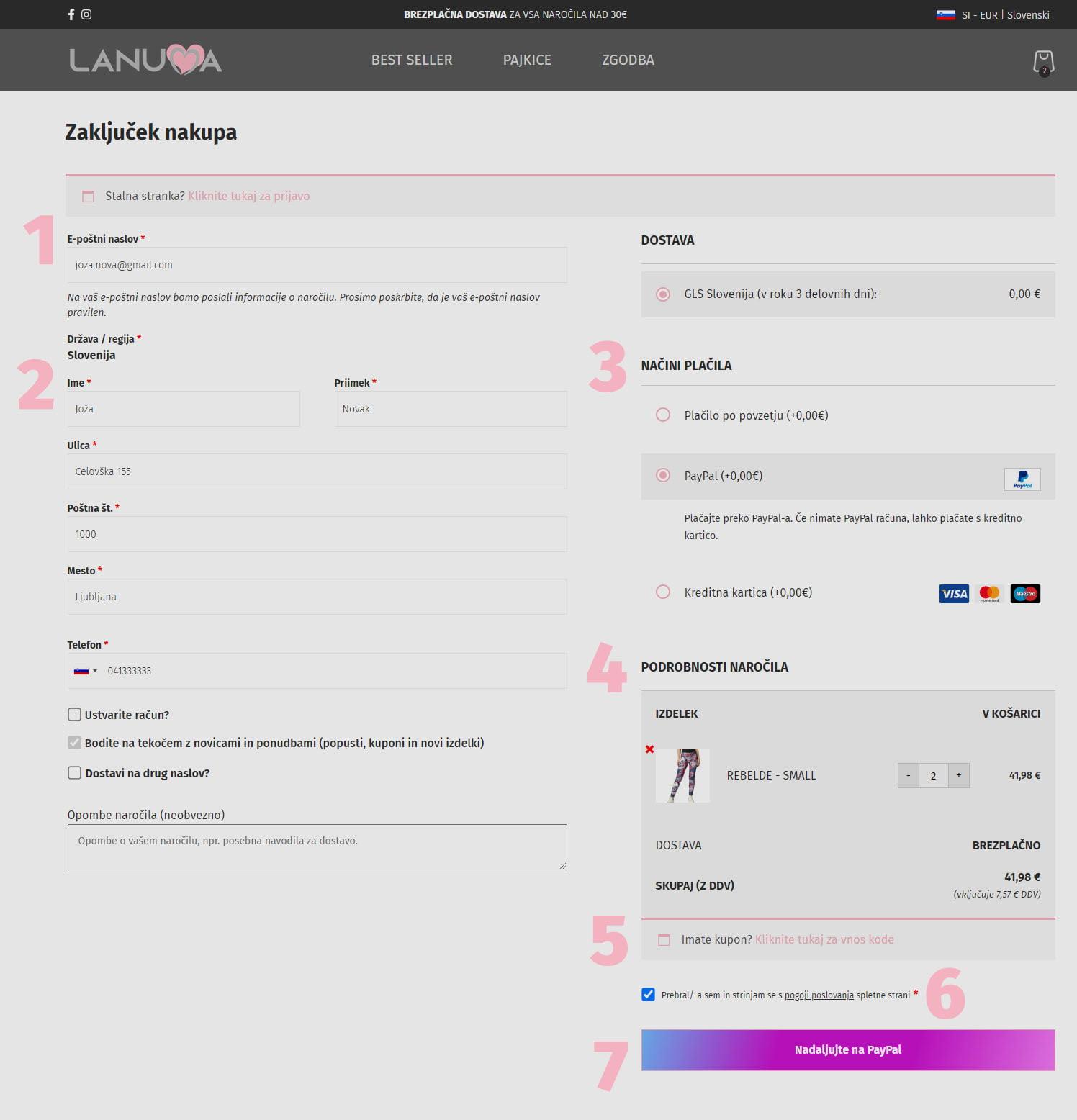
Task: Enable the Ustvarite račun checkbox
Action: pos(74,715)
